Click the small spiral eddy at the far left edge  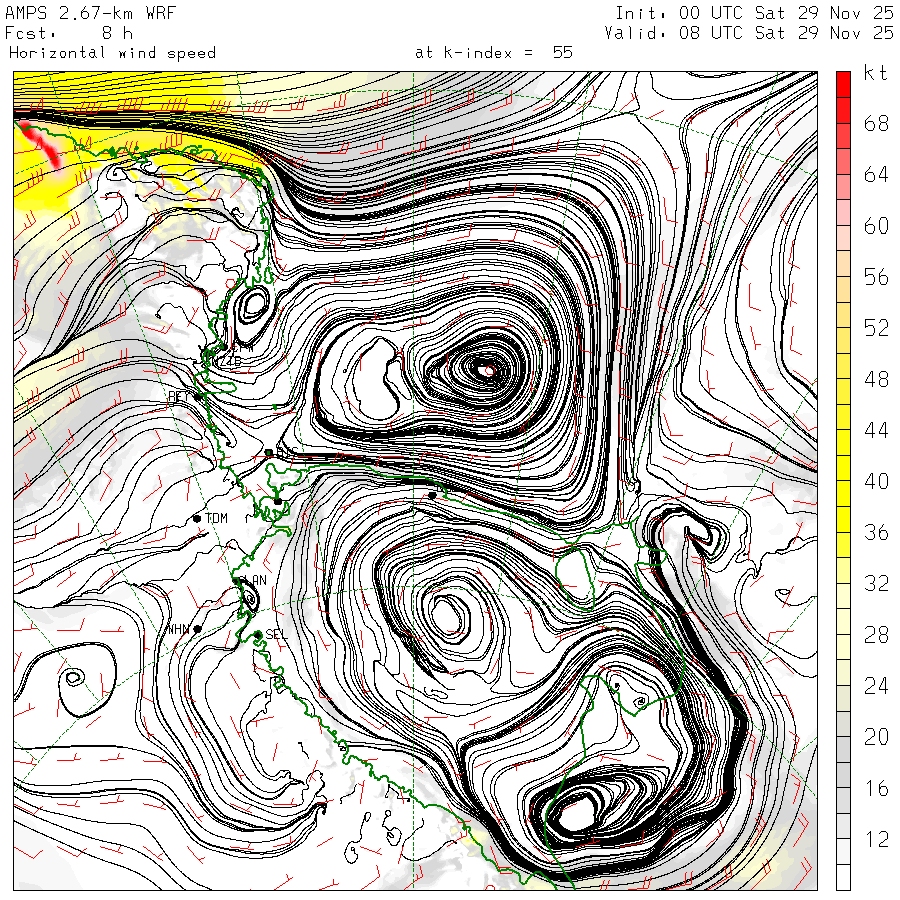72,677
